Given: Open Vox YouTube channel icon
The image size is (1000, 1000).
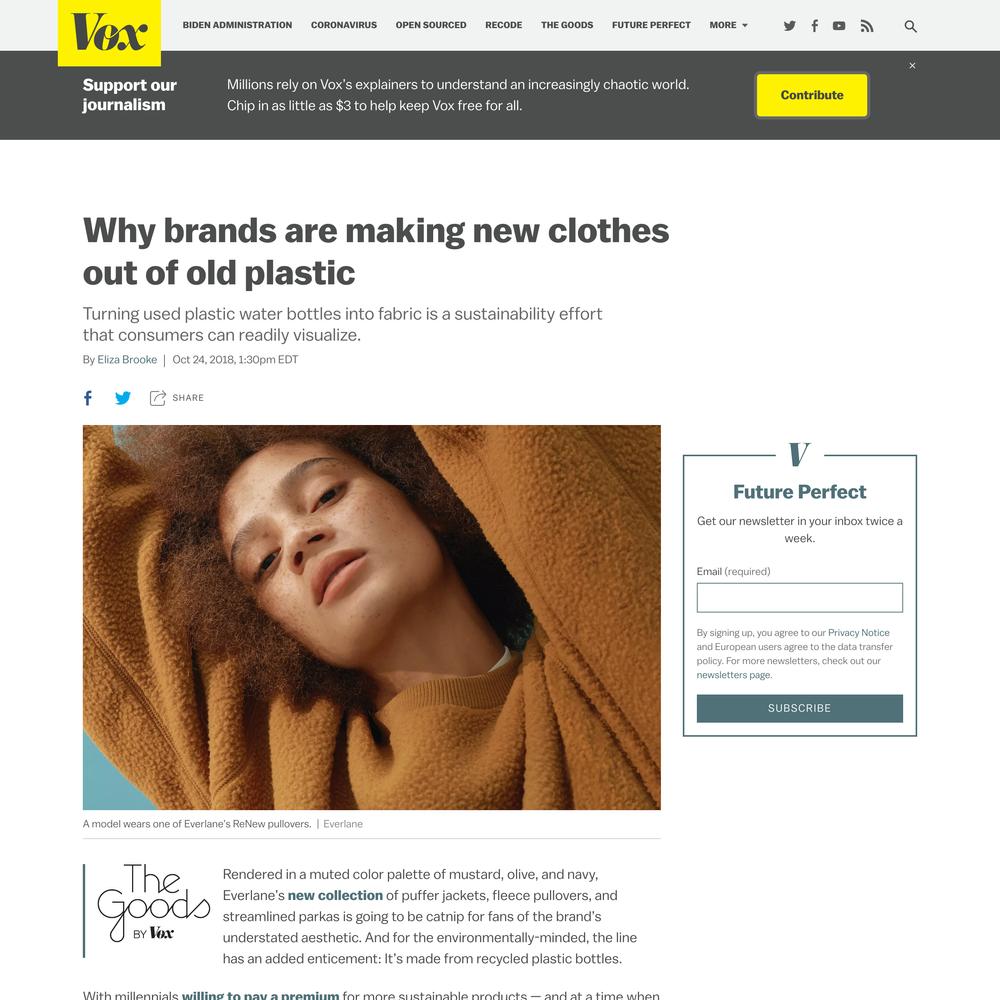Looking at the screenshot, I should (839, 26).
